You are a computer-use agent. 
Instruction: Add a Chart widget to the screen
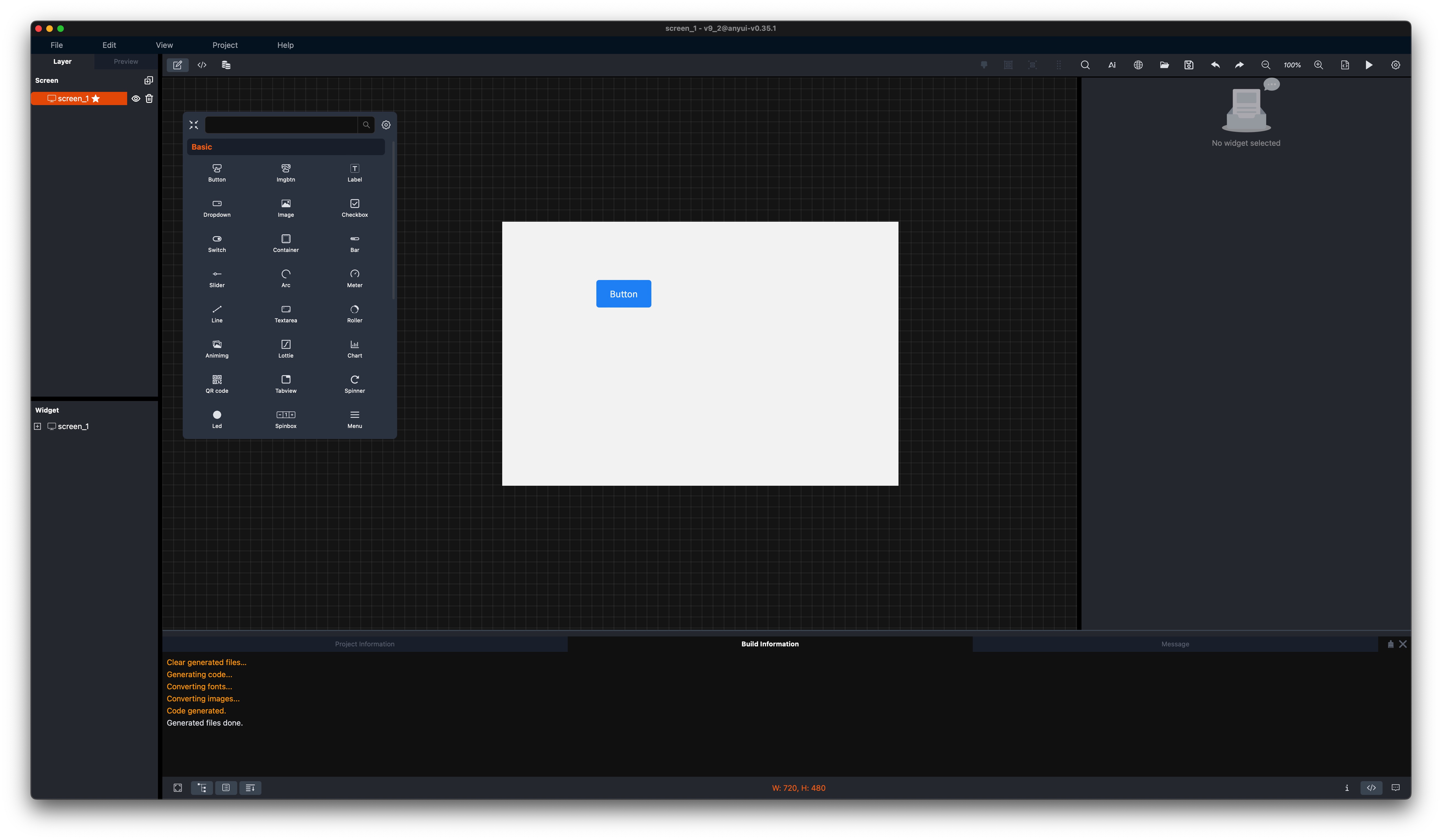[354, 348]
